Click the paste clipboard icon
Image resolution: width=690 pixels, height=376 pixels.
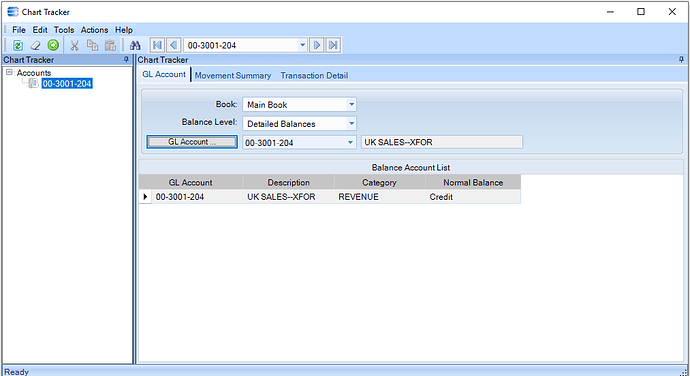[110, 45]
